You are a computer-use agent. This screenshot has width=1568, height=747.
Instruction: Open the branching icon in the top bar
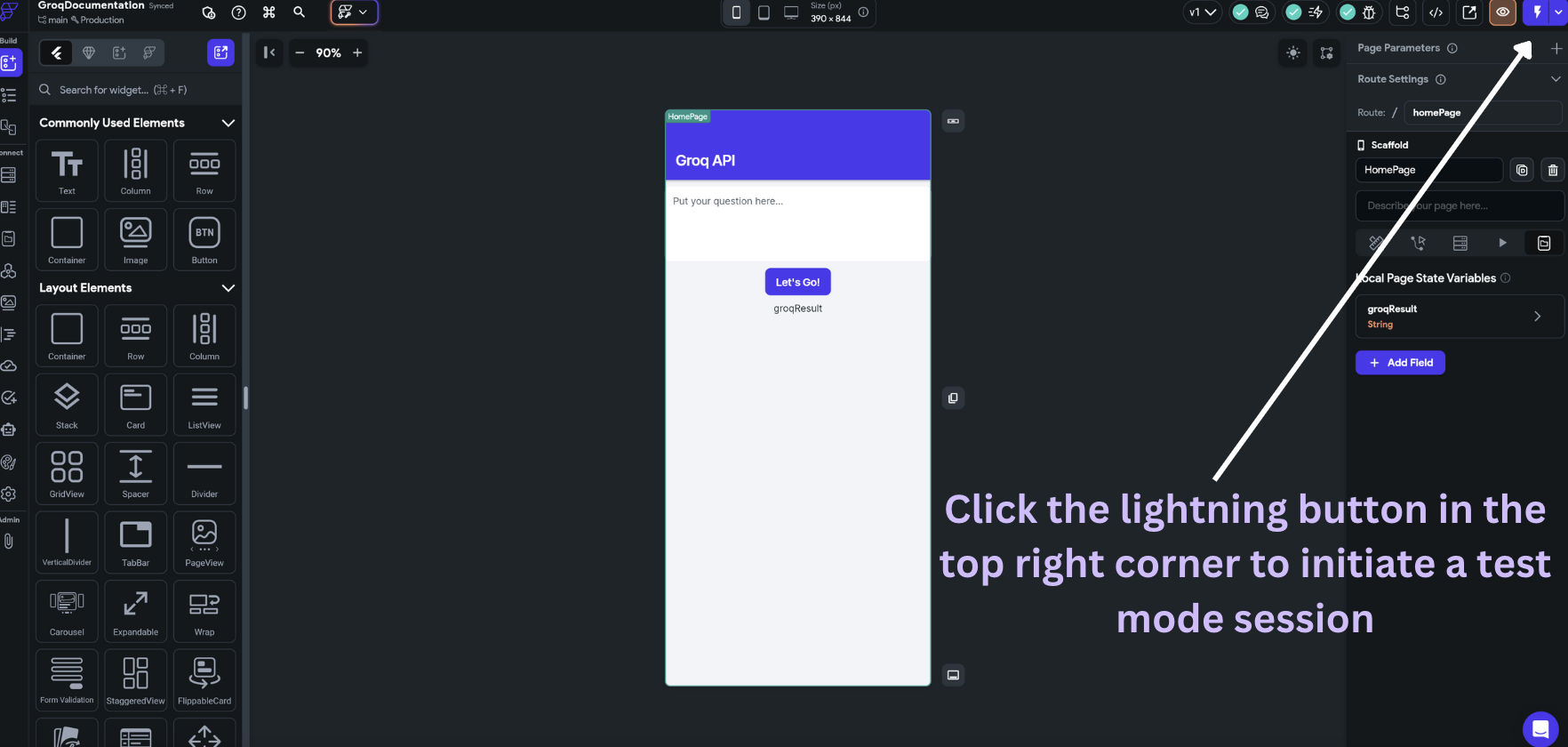pyautogui.click(x=1403, y=12)
